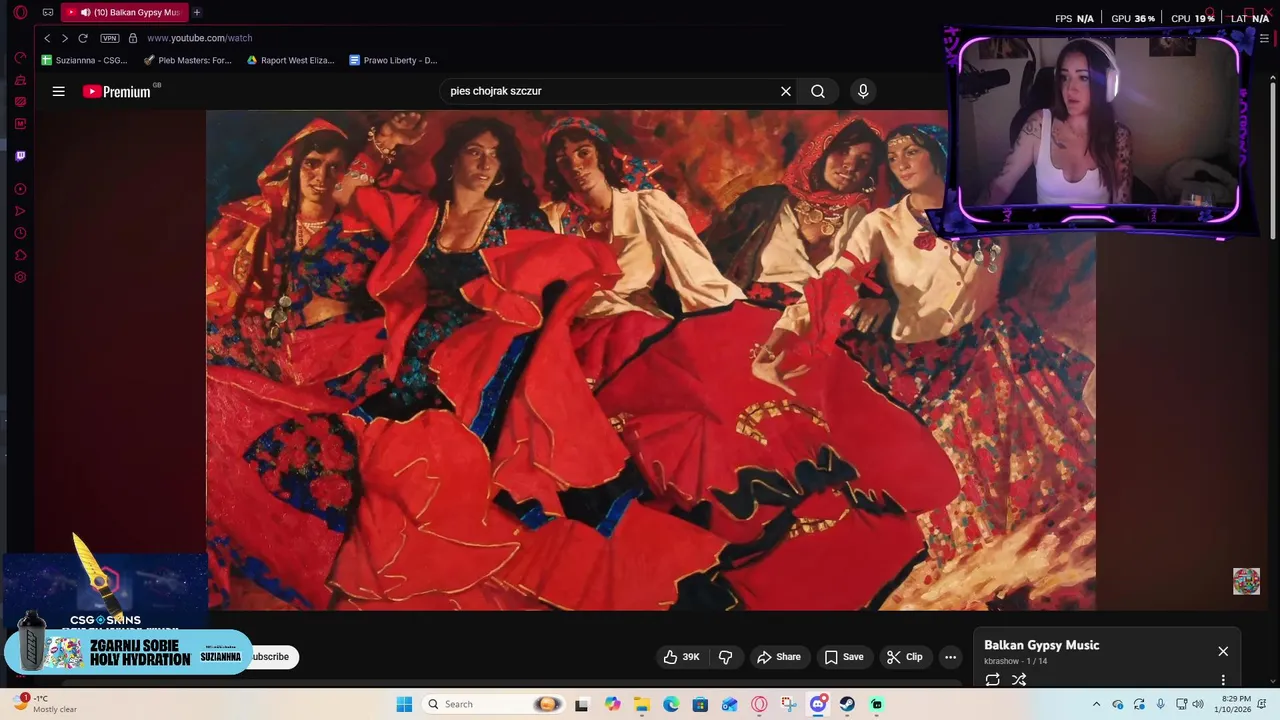Viewport: 1280px width, 720px height.
Task: Close the Balkan Gypsy Music playlist panel
Action: tap(1223, 651)
